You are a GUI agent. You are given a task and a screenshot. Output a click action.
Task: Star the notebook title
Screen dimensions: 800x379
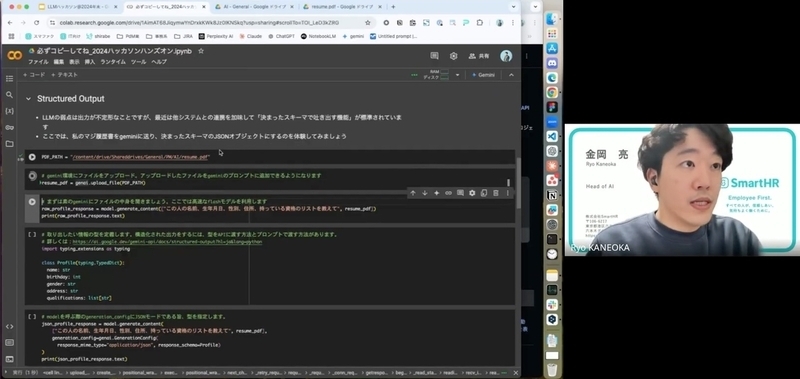(201, 51)
